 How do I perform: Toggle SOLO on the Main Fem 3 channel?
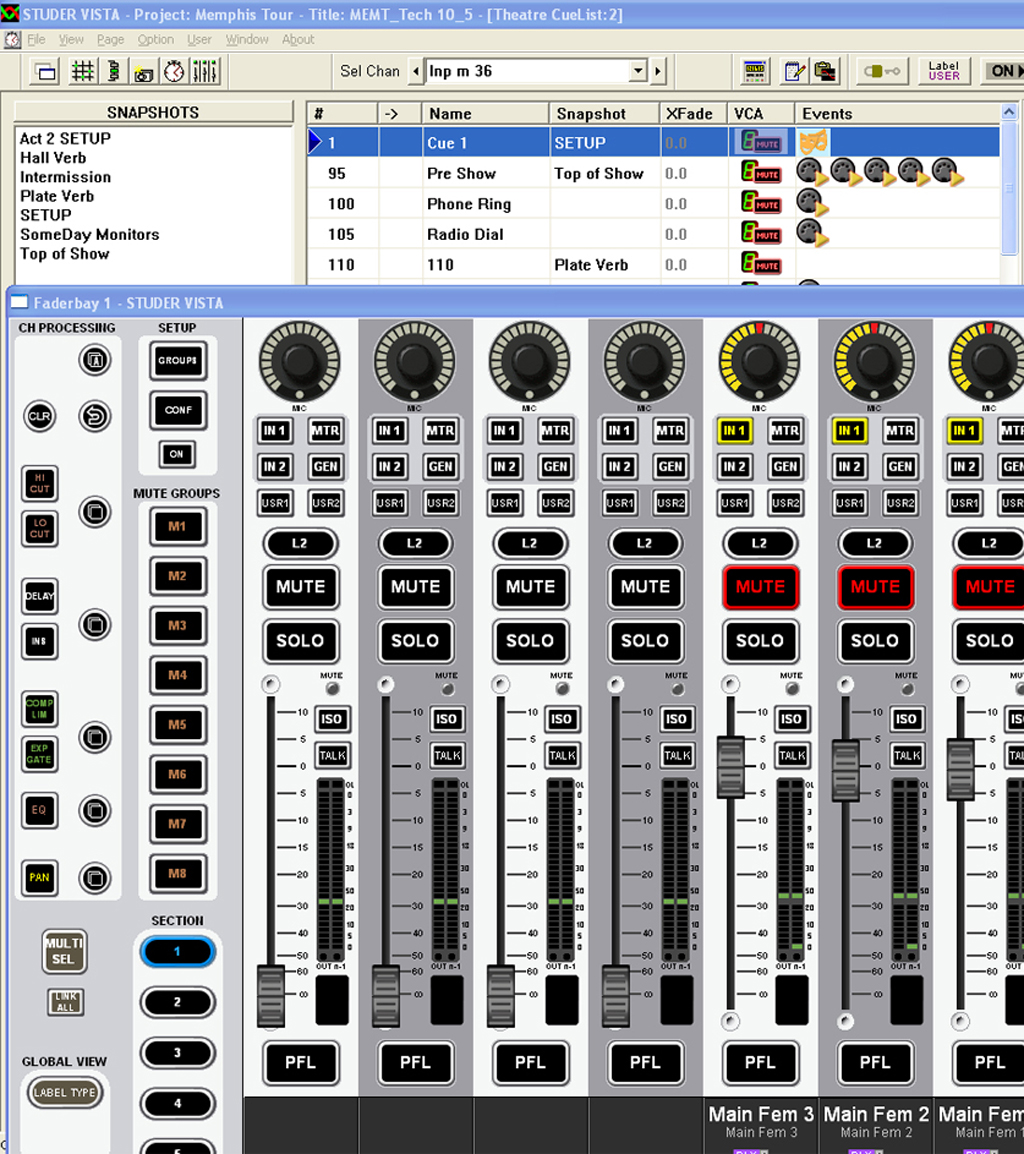pyautogui.click(x=760, y=641)
